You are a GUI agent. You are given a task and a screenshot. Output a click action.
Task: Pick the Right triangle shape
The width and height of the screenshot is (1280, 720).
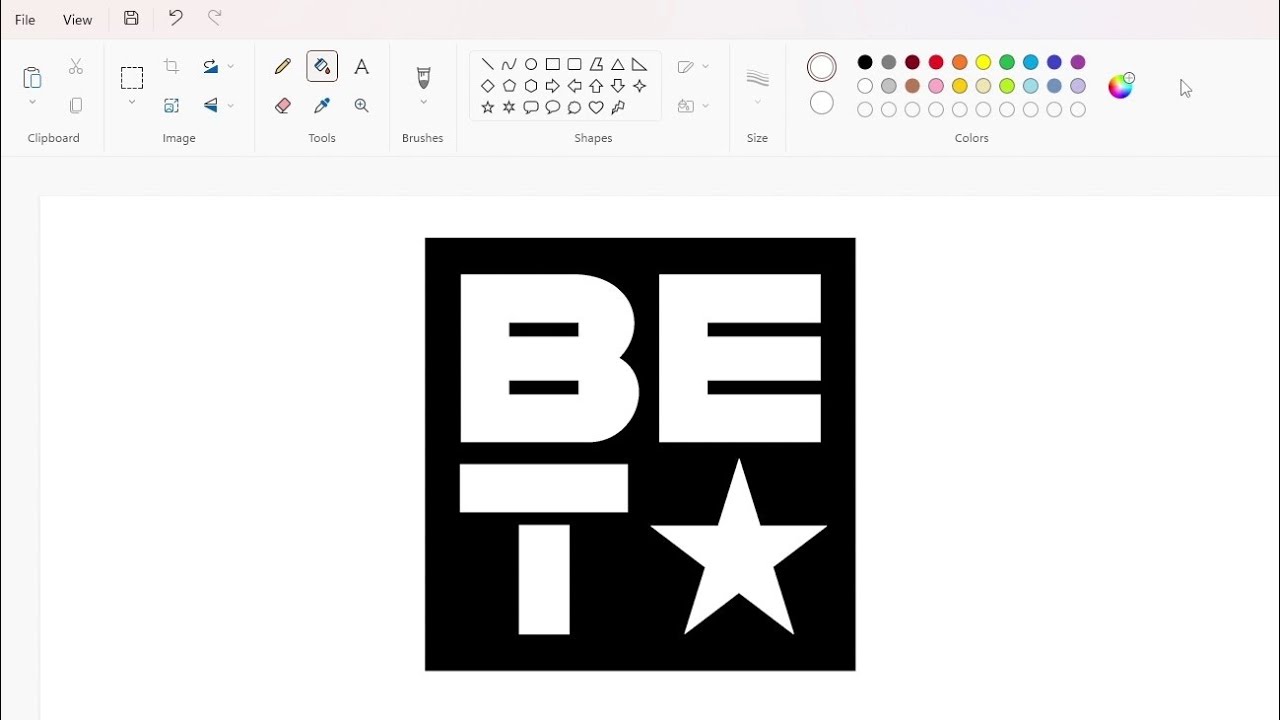(x=640, y=64)
